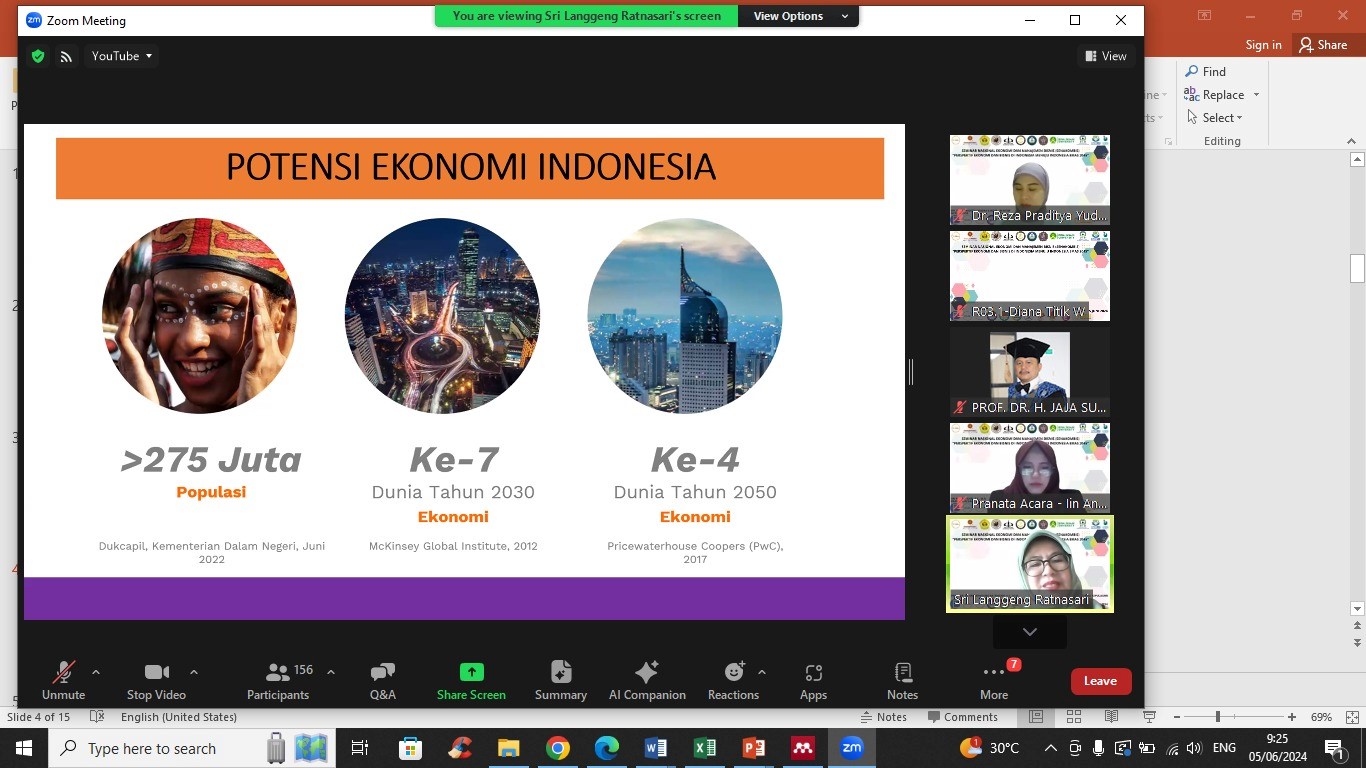Open Zoom Apps
The height and width of the screenshot is (768, 1366).
coord(813,680)
